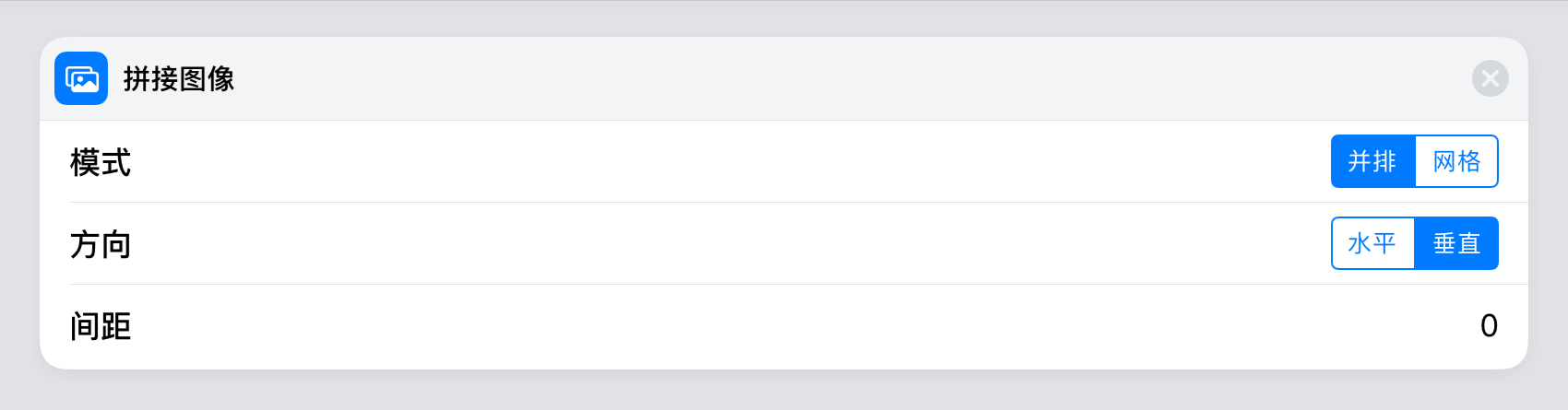Set direction to 水平
The image size is (1568, 410).
1372,243
